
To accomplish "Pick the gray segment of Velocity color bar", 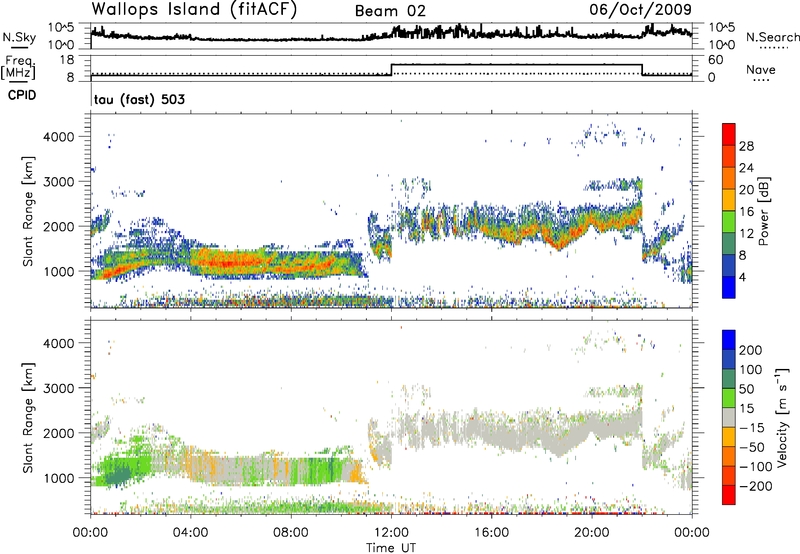I will point(729,418).
